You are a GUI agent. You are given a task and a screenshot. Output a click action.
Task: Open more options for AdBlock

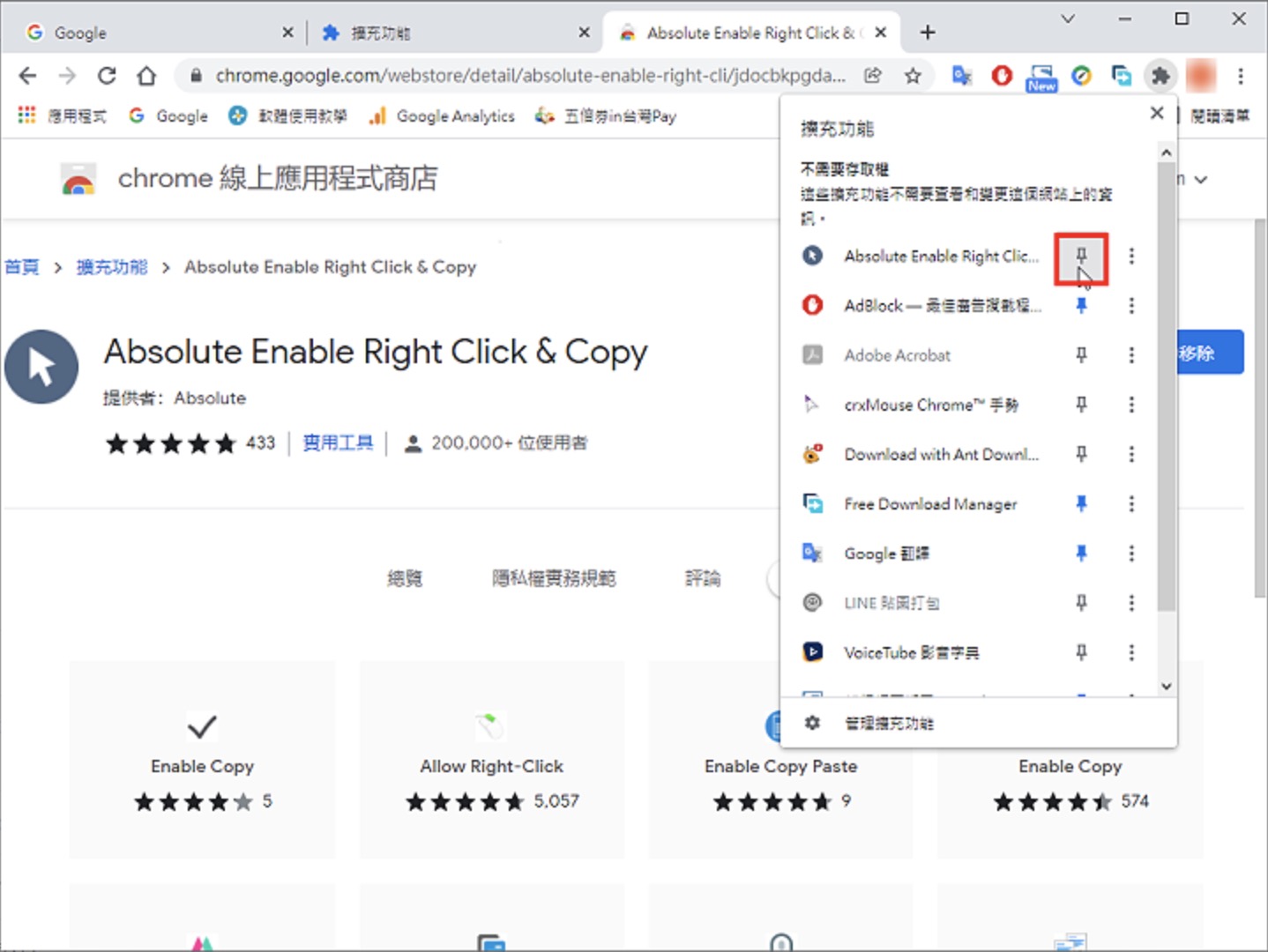1131,306
